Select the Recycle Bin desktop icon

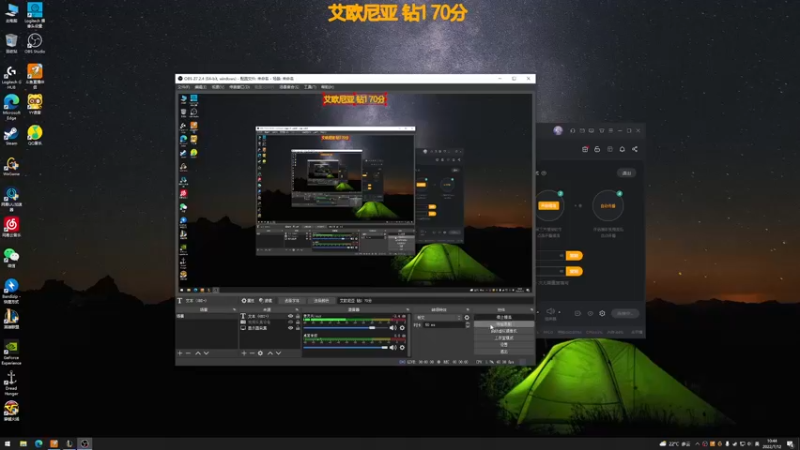11,43
